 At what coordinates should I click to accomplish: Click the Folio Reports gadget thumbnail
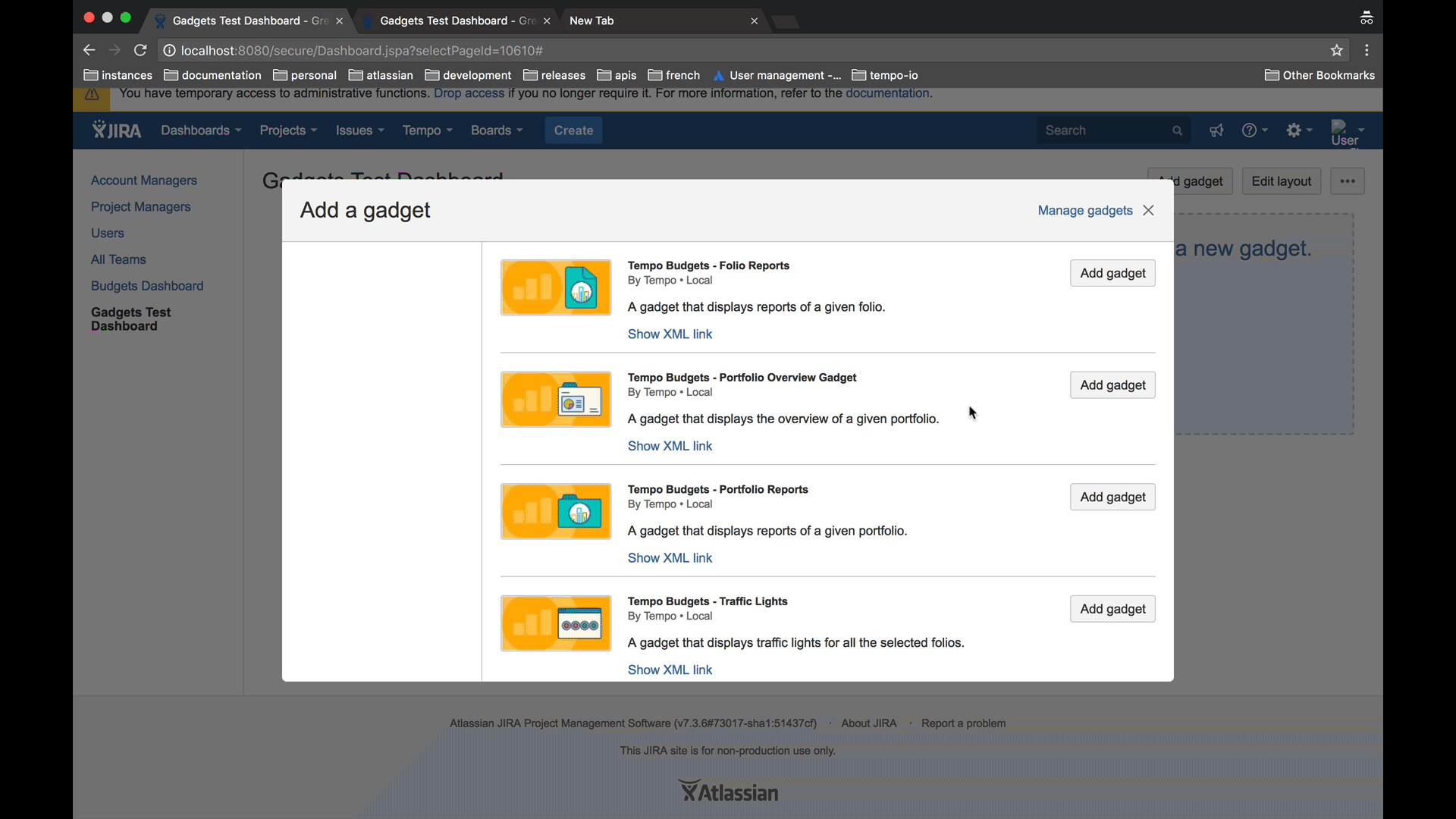[555, 287]
